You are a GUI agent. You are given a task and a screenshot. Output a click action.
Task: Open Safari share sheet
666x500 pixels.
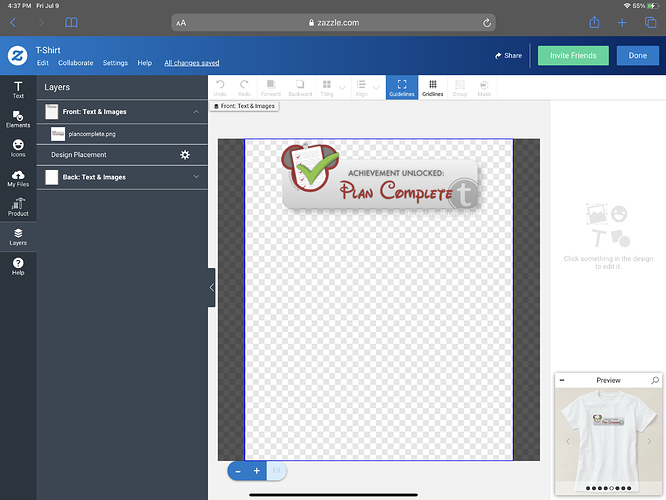tap(594, 22)
